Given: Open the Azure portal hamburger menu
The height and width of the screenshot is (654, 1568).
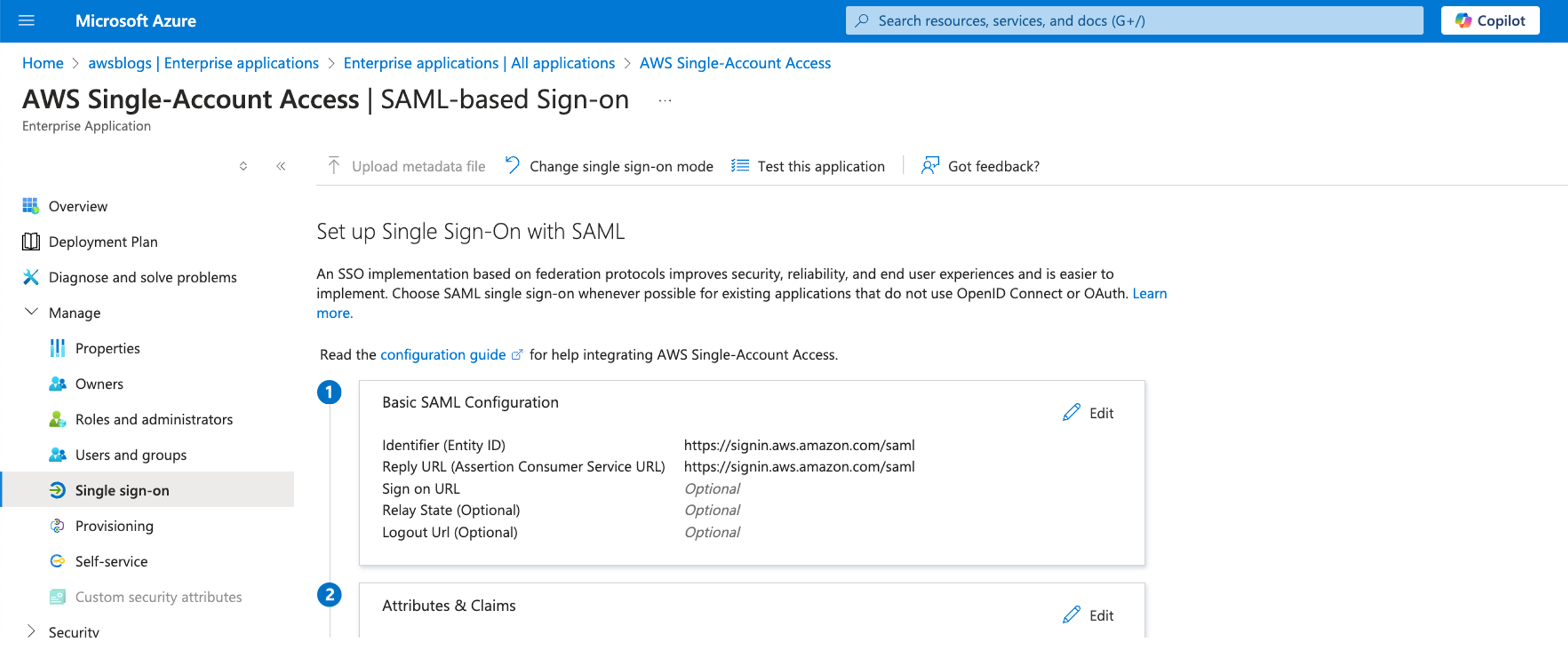Looking at the screenshot, I should click(27, 21).
